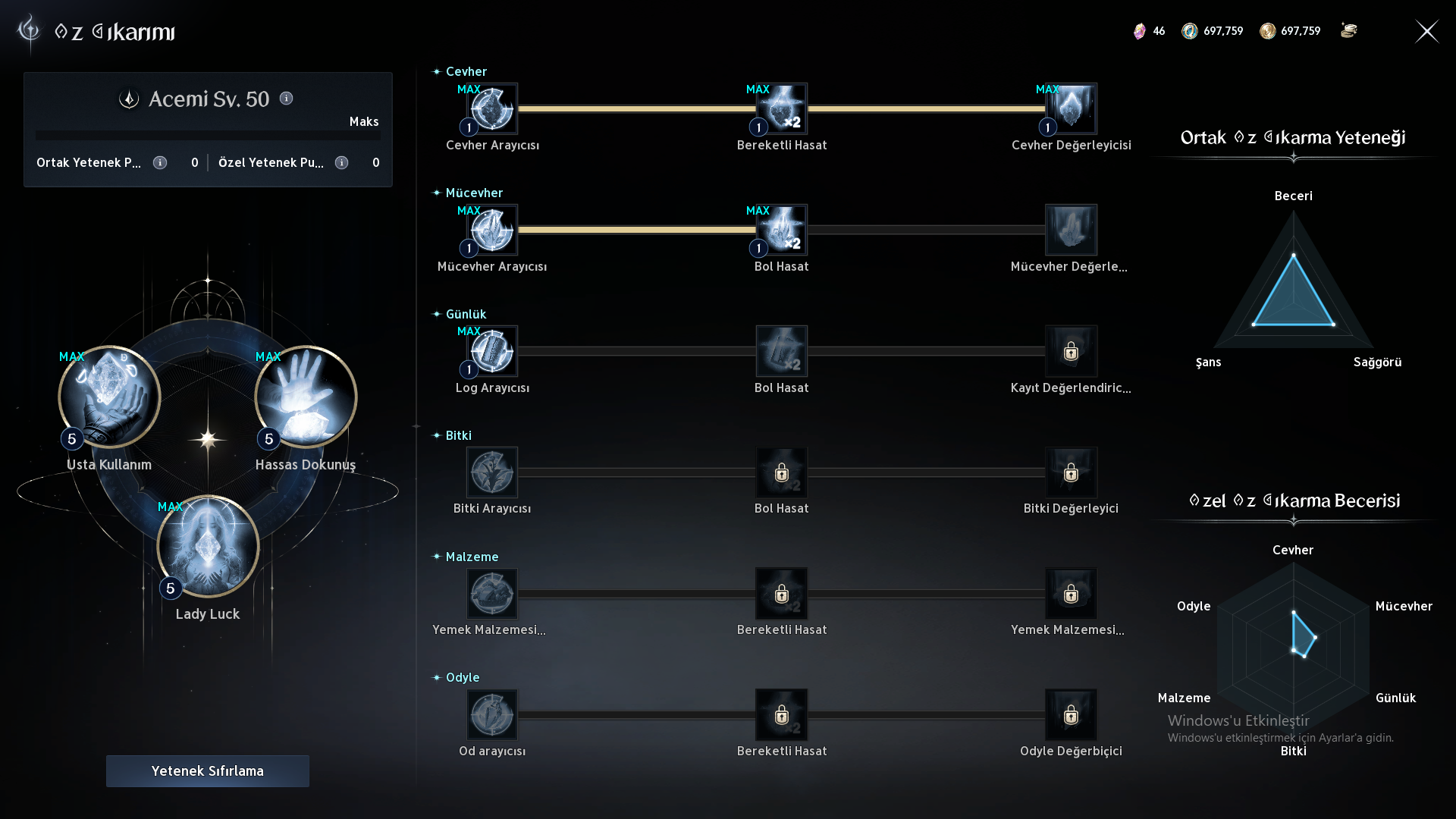
Task: Select the Yemek Malzemesi seeker skill icon
Action: tap(492, 593)
